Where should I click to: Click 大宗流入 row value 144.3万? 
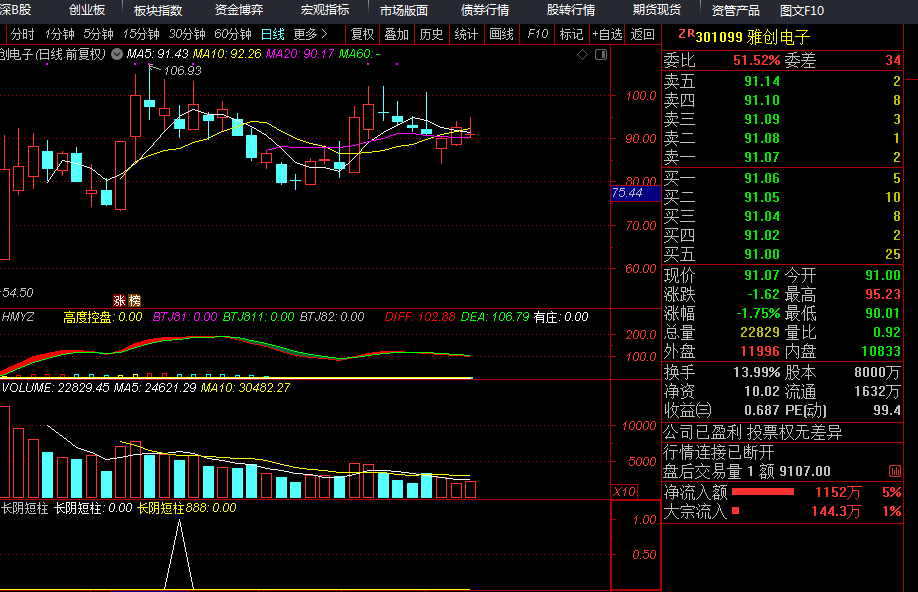point(836,512)
